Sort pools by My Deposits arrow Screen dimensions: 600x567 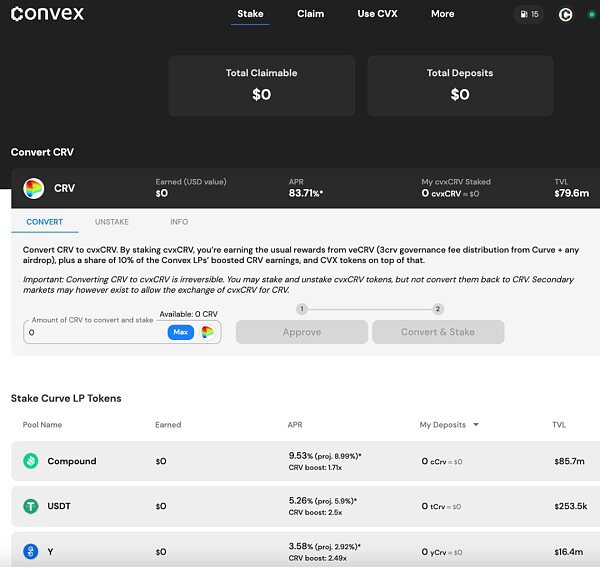[x=476, y=425]
